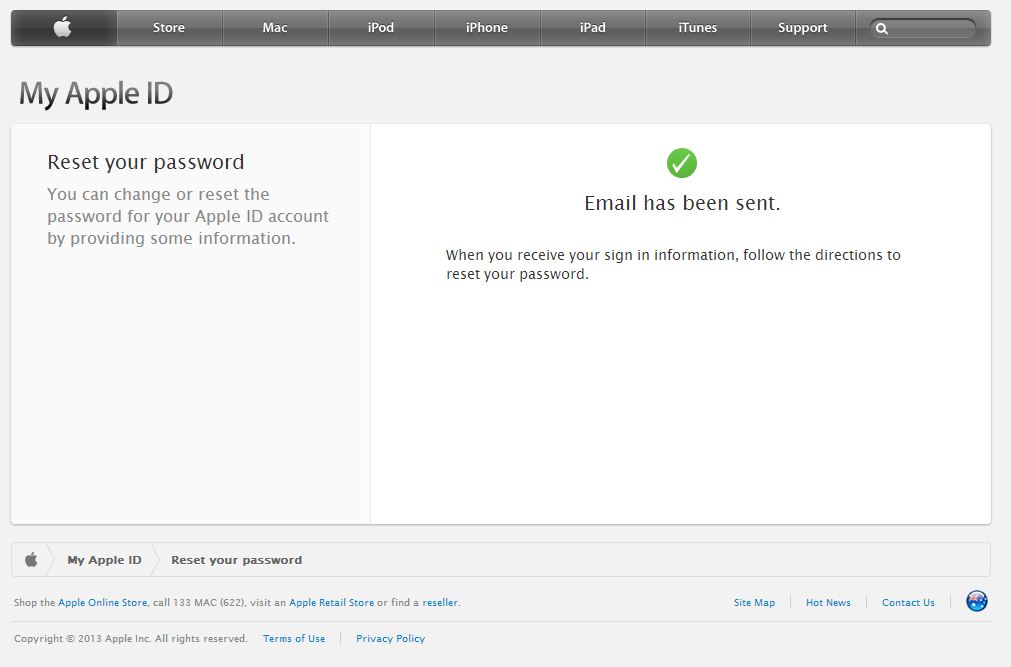Open the Store menu item
The height and width of the screenshot is (667, 1011).
click(169, 28)
